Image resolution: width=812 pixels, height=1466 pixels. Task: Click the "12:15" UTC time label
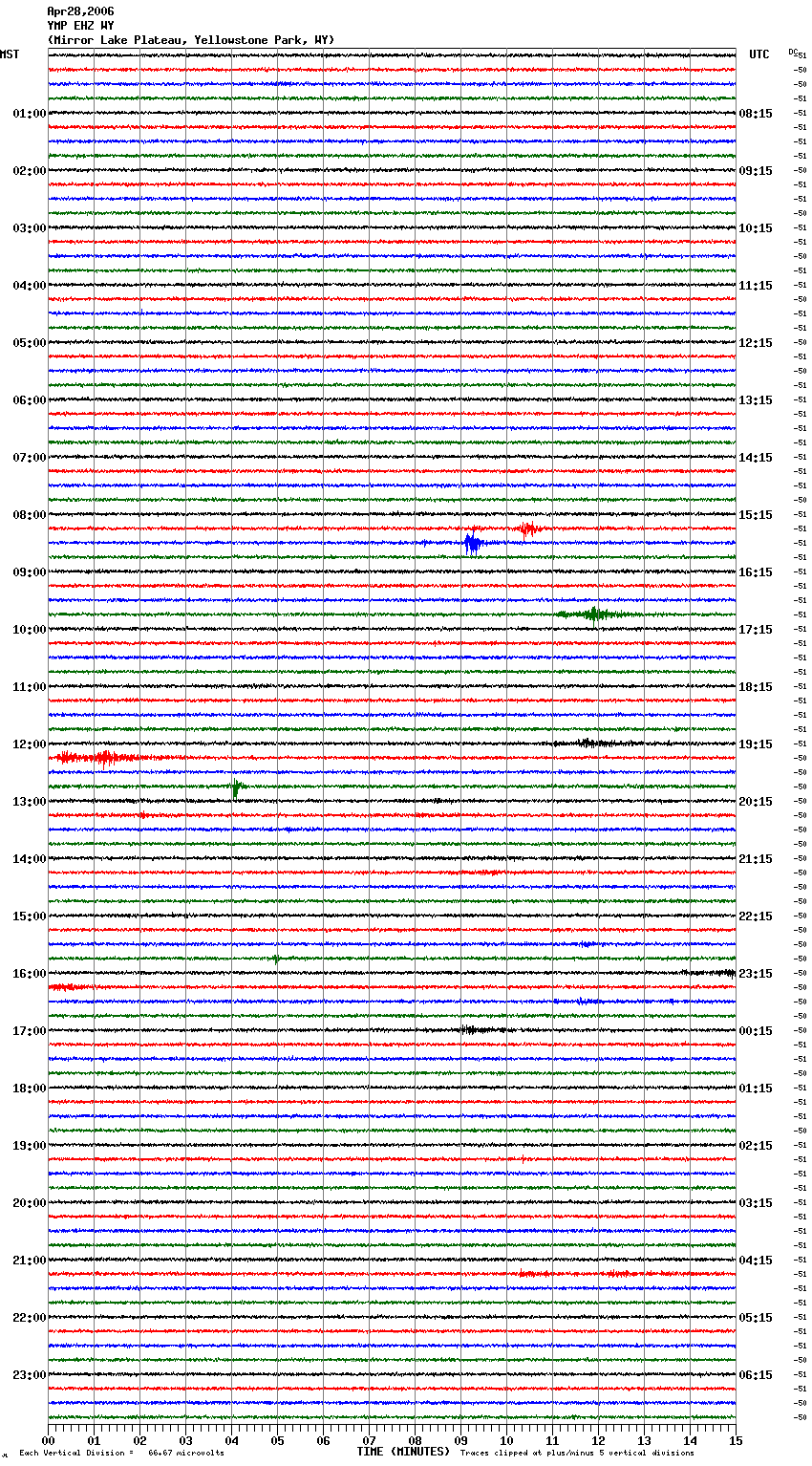[756, 343]
